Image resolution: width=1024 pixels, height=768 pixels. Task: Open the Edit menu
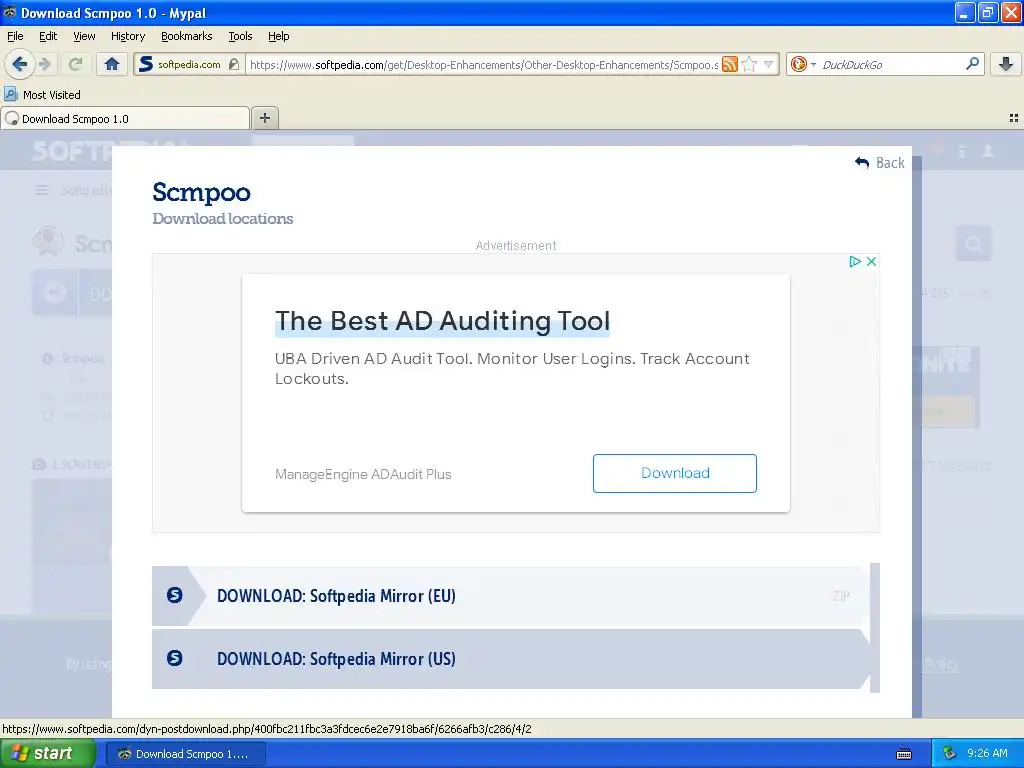48,36
